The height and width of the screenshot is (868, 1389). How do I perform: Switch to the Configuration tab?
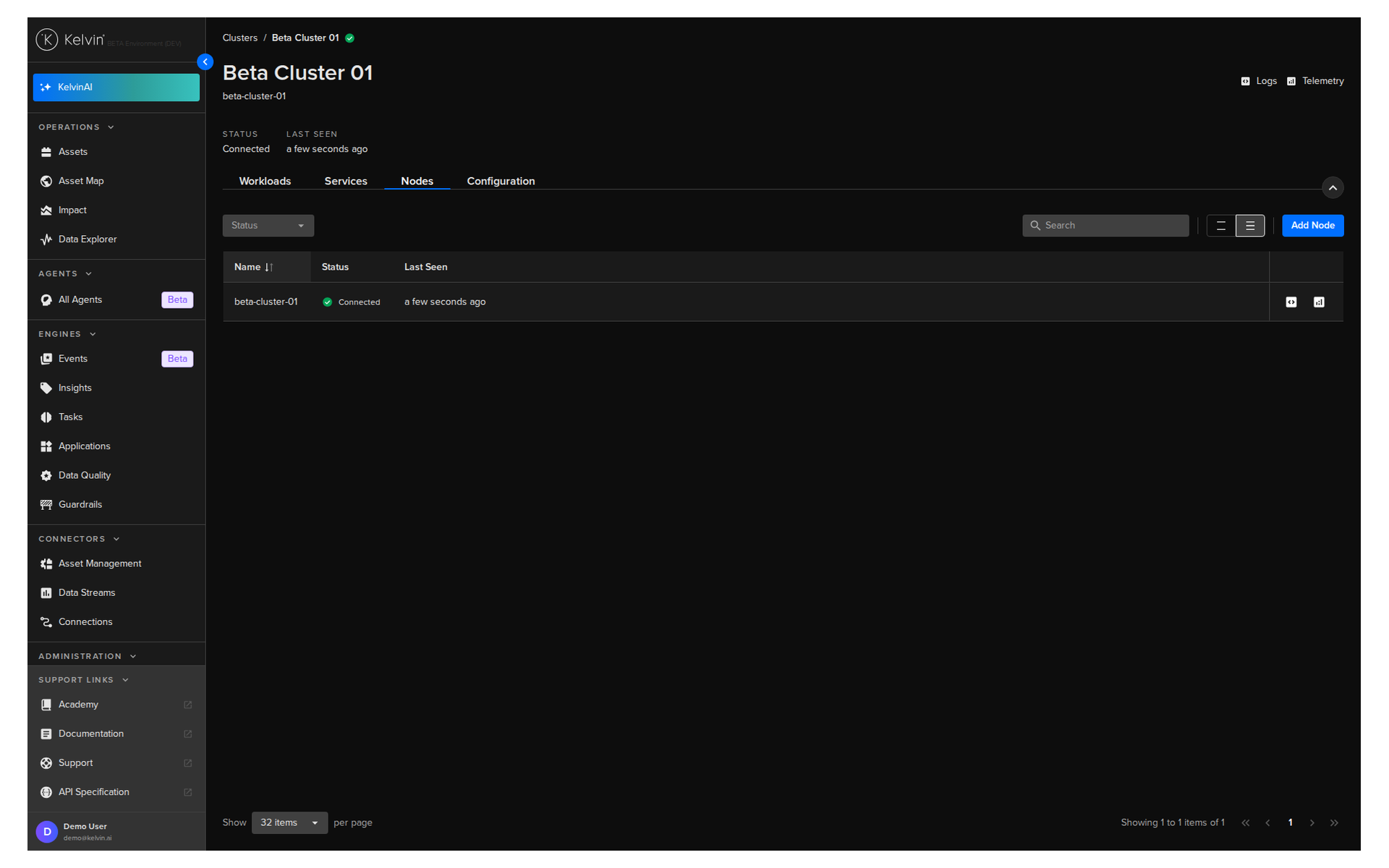(501, 181)
